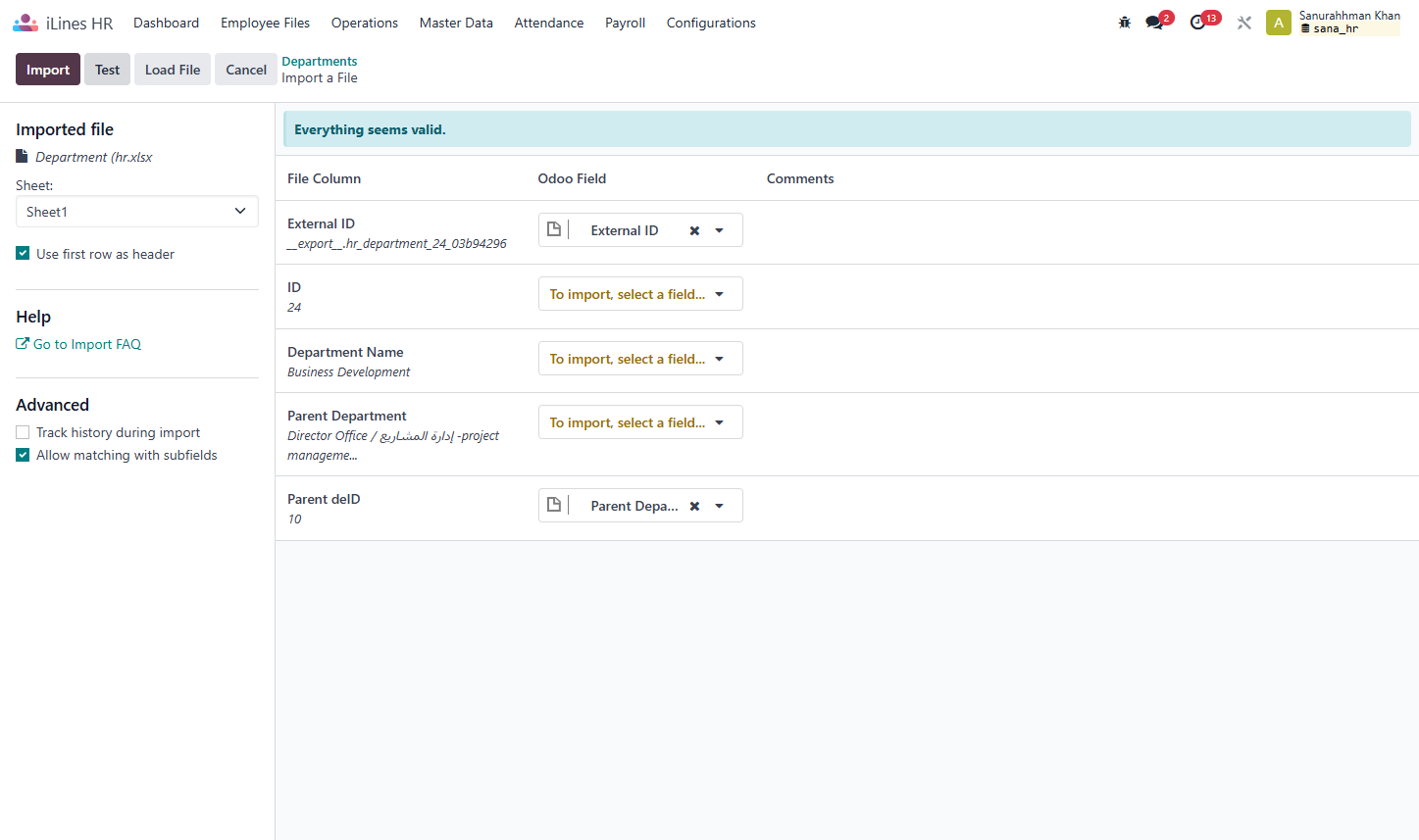This screenshot has height=840, width=1419.
Task: Open the Attendance menu
Action: click(549, 23)
